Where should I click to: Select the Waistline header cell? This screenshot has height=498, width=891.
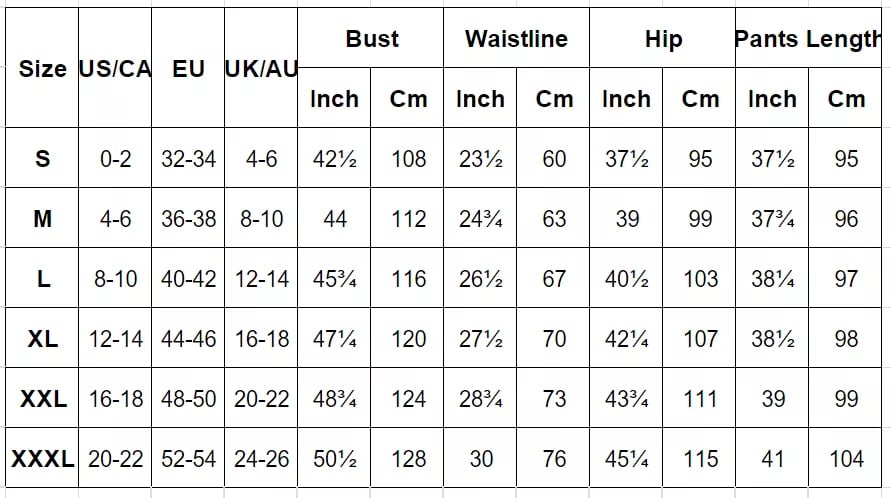point(516,39)
